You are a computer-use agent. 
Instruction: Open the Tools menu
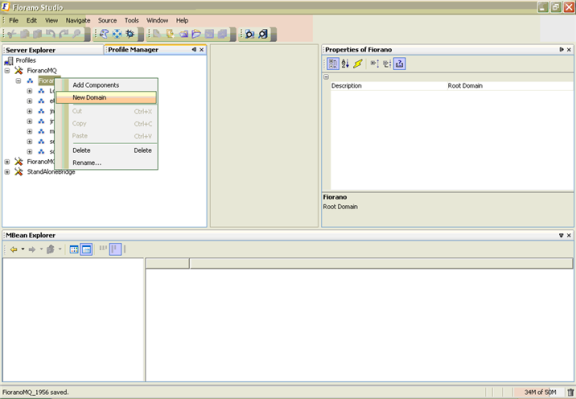click(132, 21)
